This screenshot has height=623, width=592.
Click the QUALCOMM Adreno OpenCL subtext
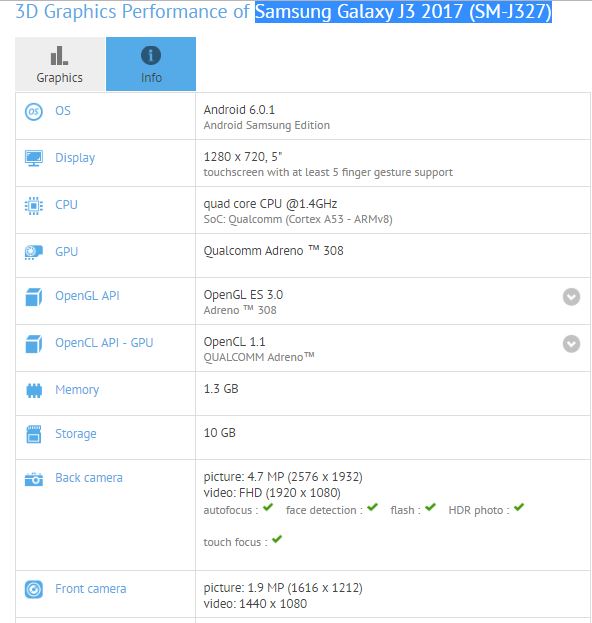[259, 357]
